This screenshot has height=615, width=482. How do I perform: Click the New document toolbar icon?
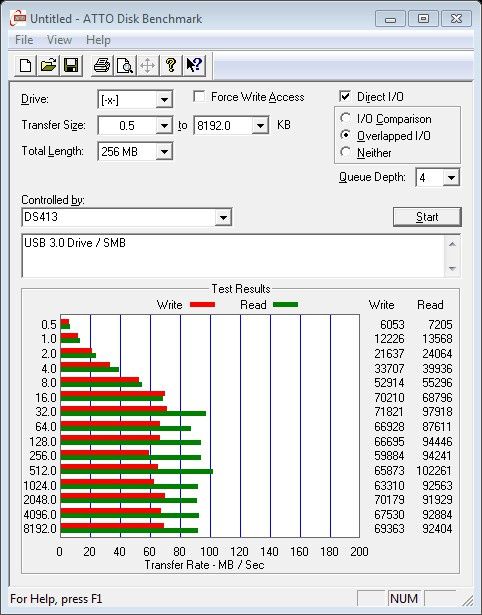coord(25,65)
